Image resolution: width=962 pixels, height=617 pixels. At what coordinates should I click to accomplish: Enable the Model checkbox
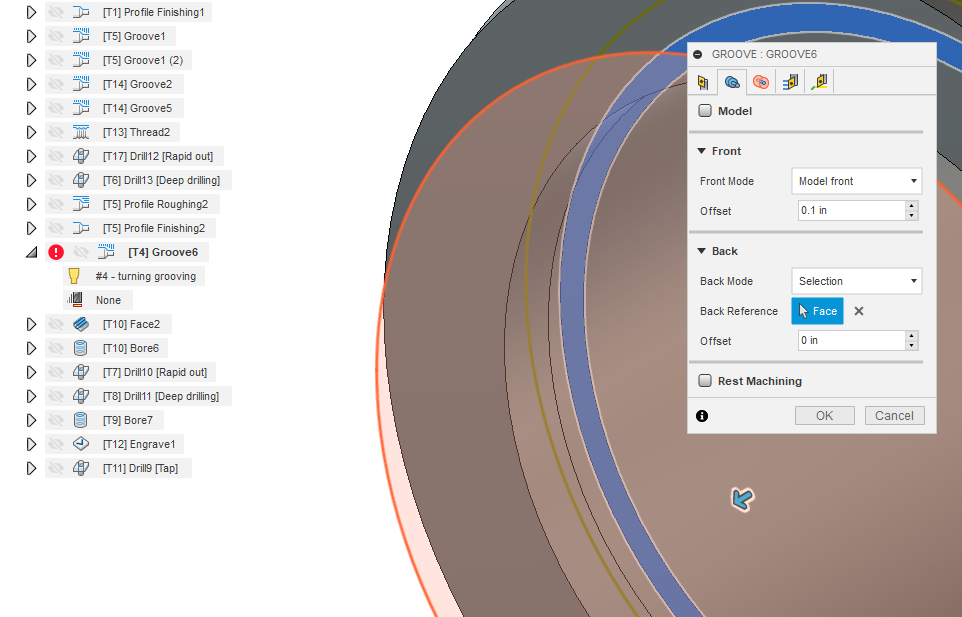tap(705, 111)
